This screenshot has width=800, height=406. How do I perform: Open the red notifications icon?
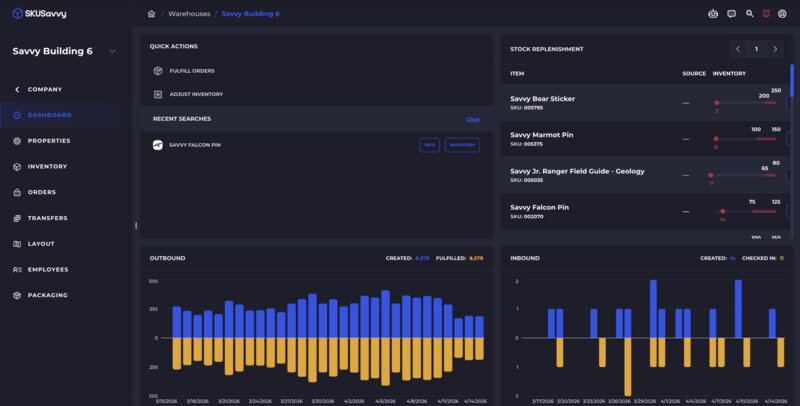(765, 14)
